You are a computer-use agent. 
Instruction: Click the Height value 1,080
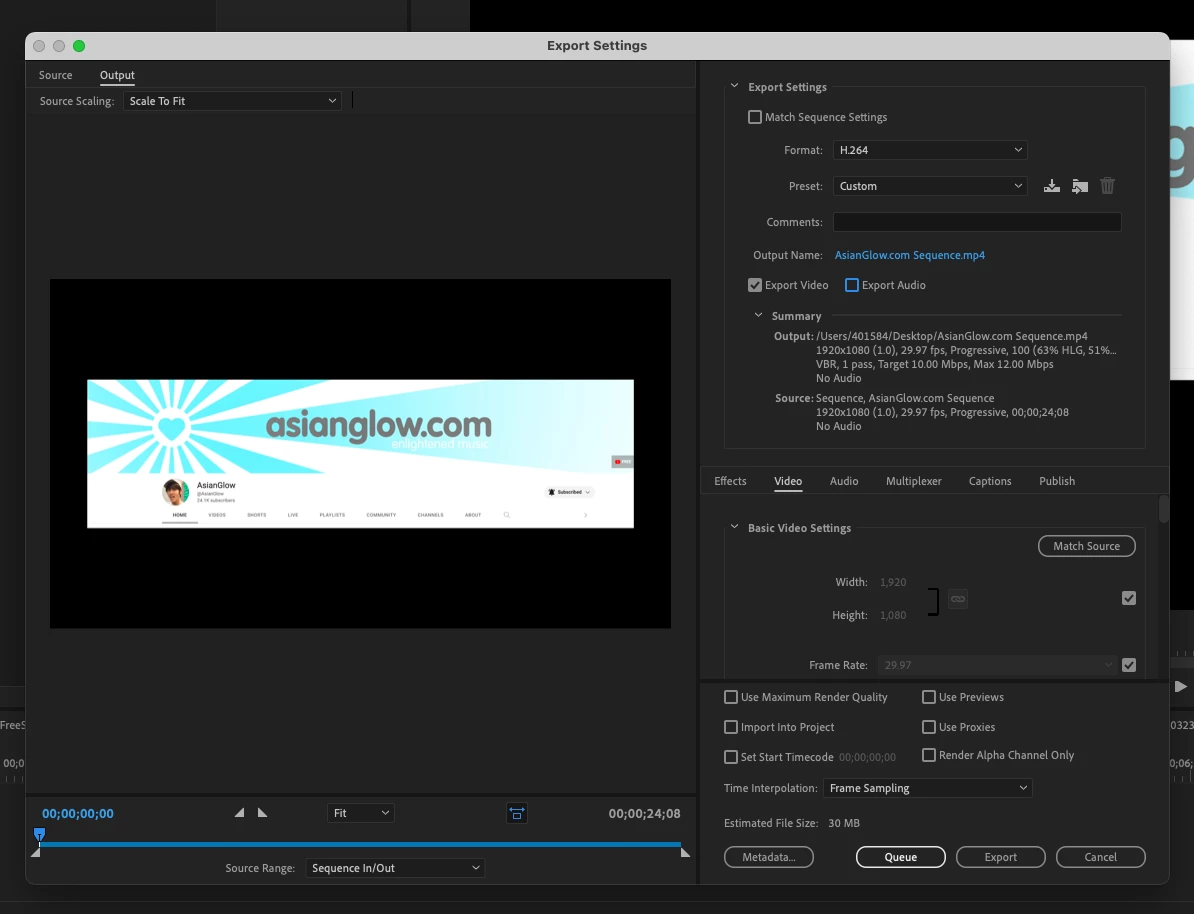893,615
